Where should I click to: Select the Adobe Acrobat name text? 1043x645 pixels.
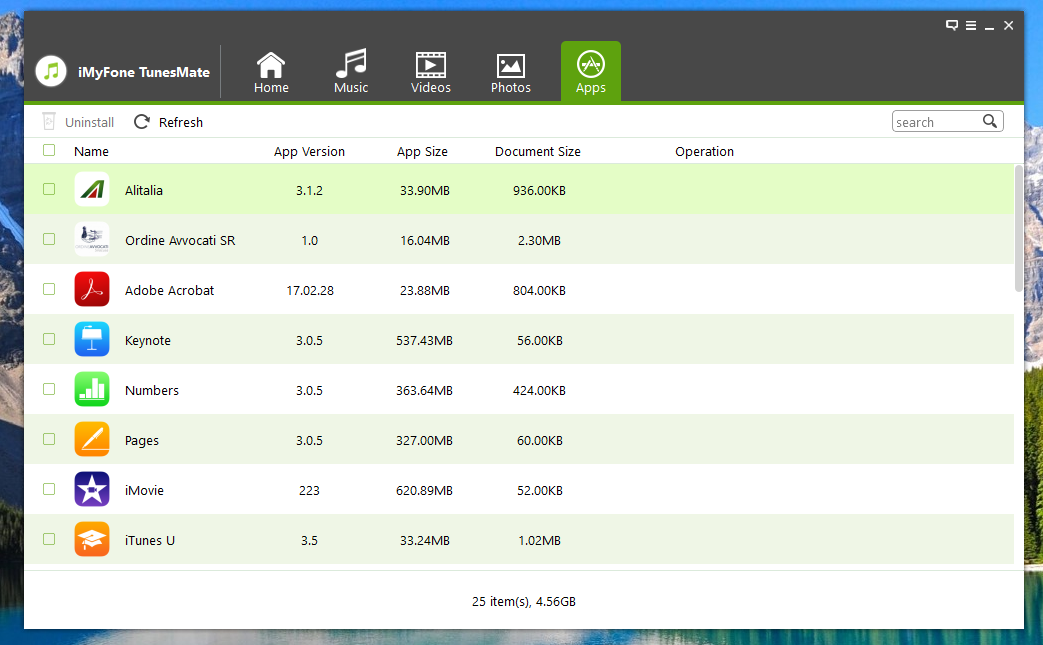(x=170, y=291)
